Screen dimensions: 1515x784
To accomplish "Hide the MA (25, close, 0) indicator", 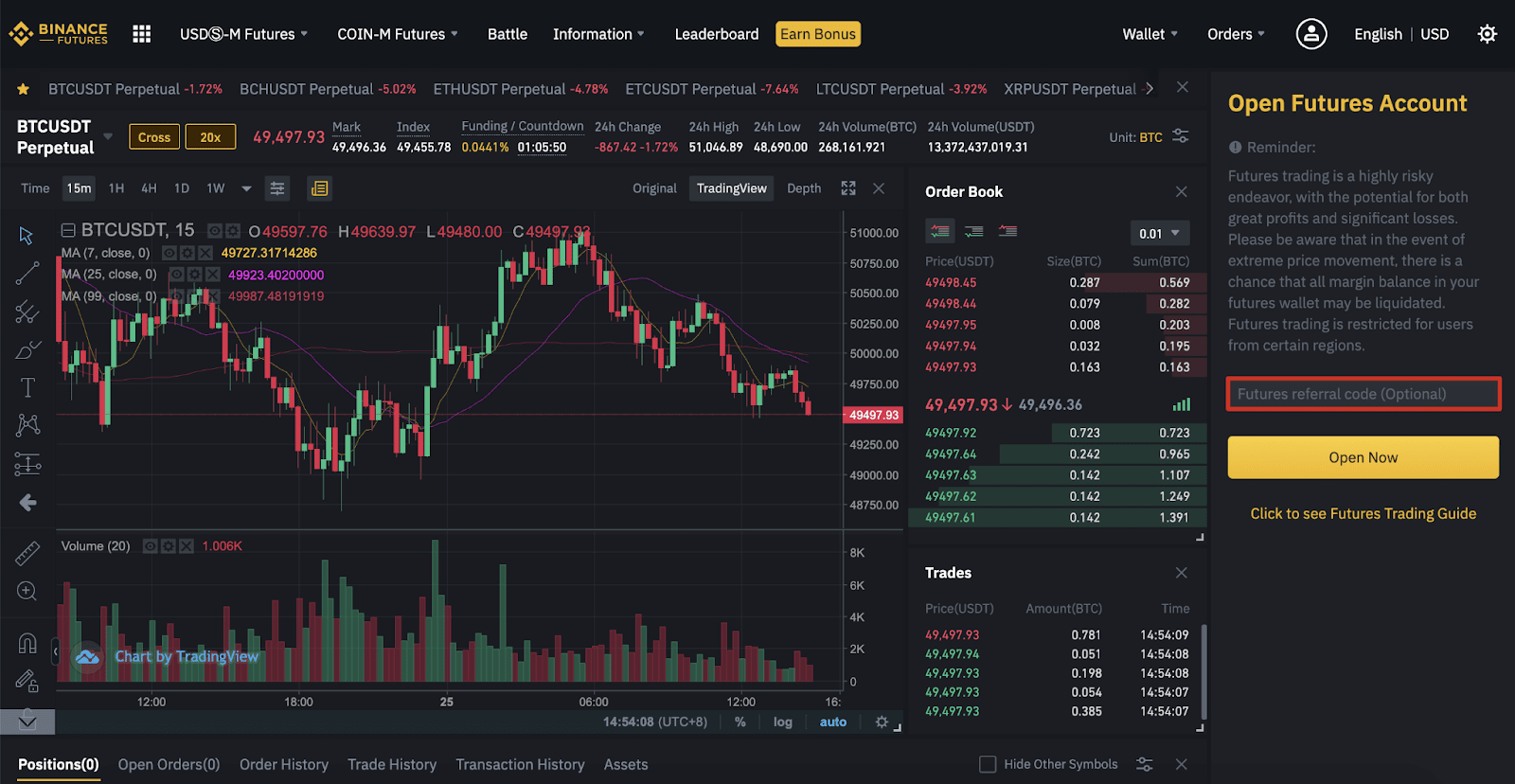I will (176, 275).
